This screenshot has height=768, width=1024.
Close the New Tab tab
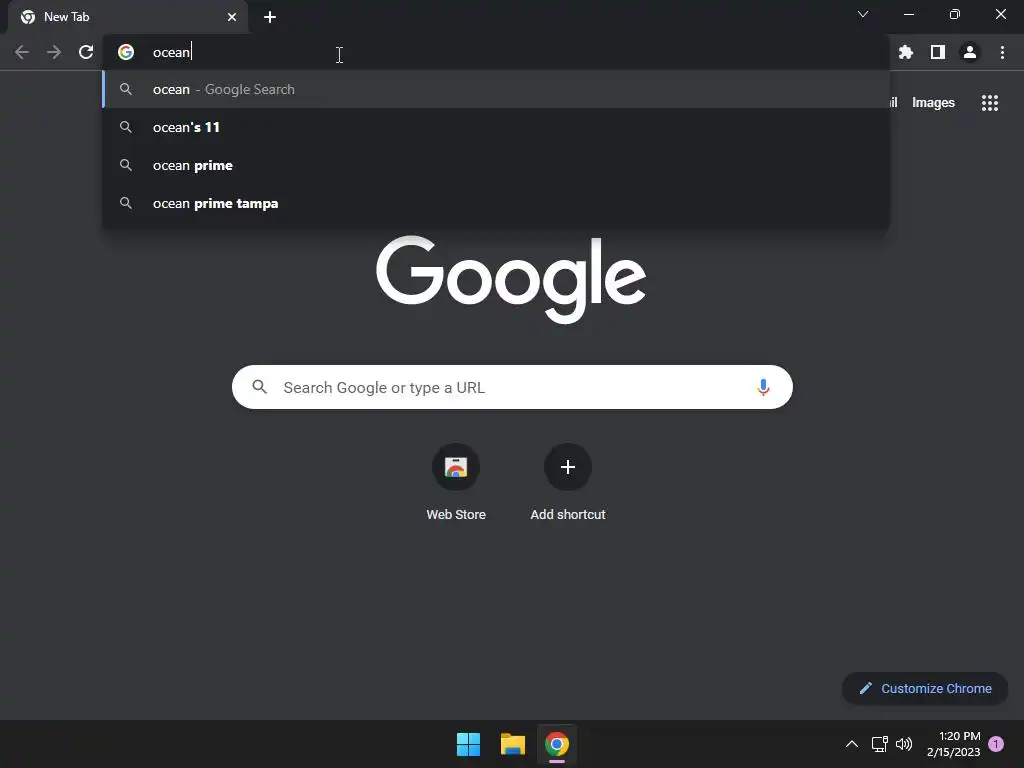[232, 17]
